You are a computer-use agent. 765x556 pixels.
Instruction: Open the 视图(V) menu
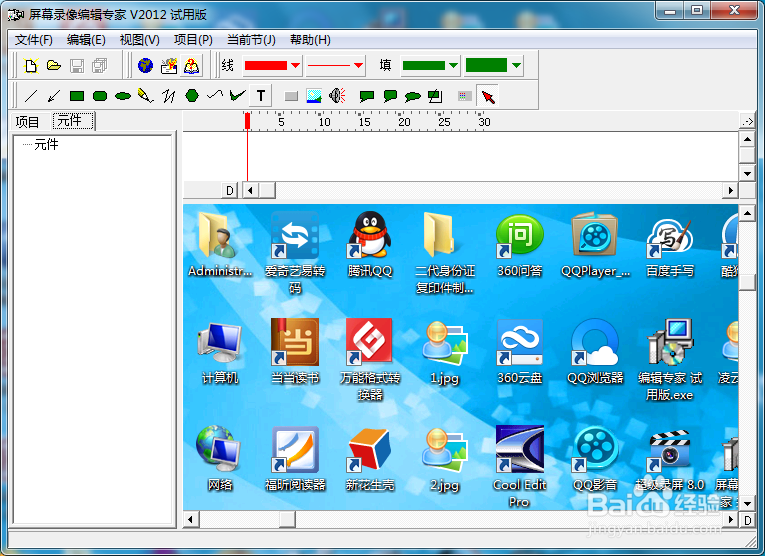pyautogui.click(x=140, y=40)
